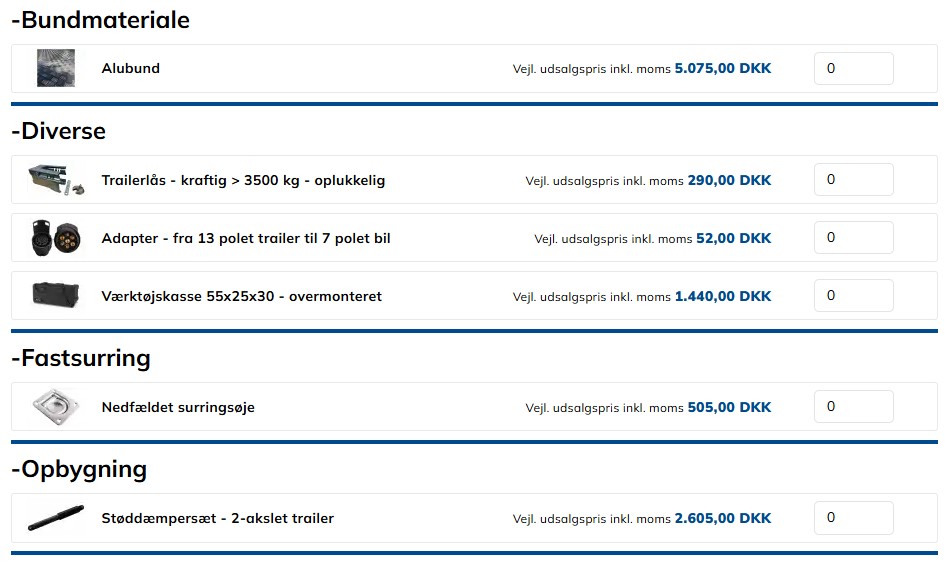Open Støddæmpersæt - 2-akslet trailer title
This screenshot has width=945, height=565.
coord(218,519)
